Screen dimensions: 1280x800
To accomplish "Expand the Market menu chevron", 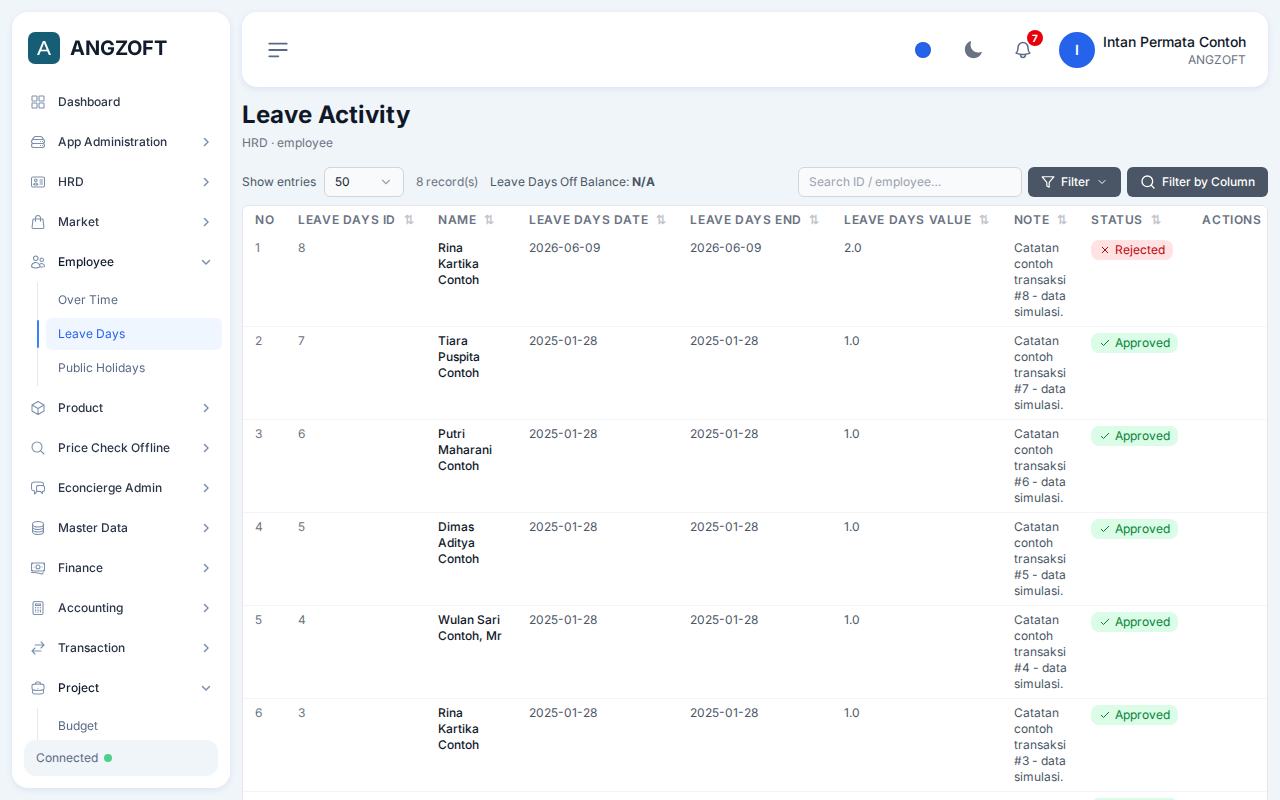I will pos(206,222).
